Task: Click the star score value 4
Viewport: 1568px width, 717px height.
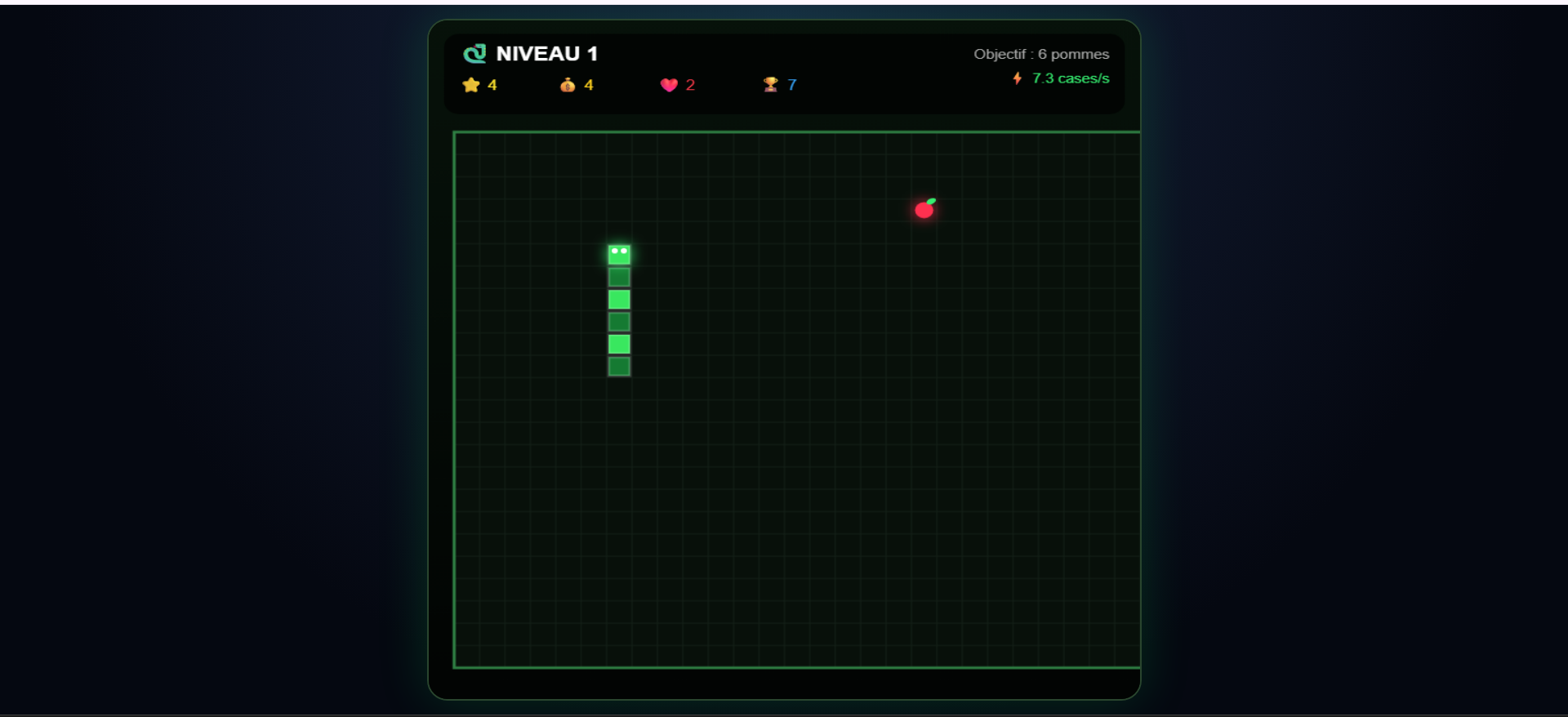Action: (492, 85)
